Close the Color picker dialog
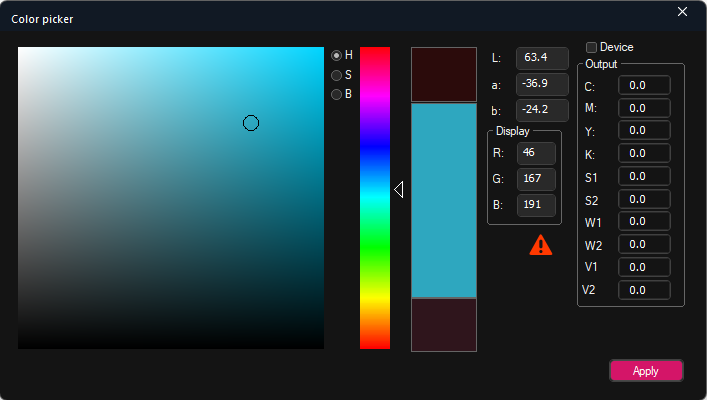707x400 pixels. click(x=682, y=12)
